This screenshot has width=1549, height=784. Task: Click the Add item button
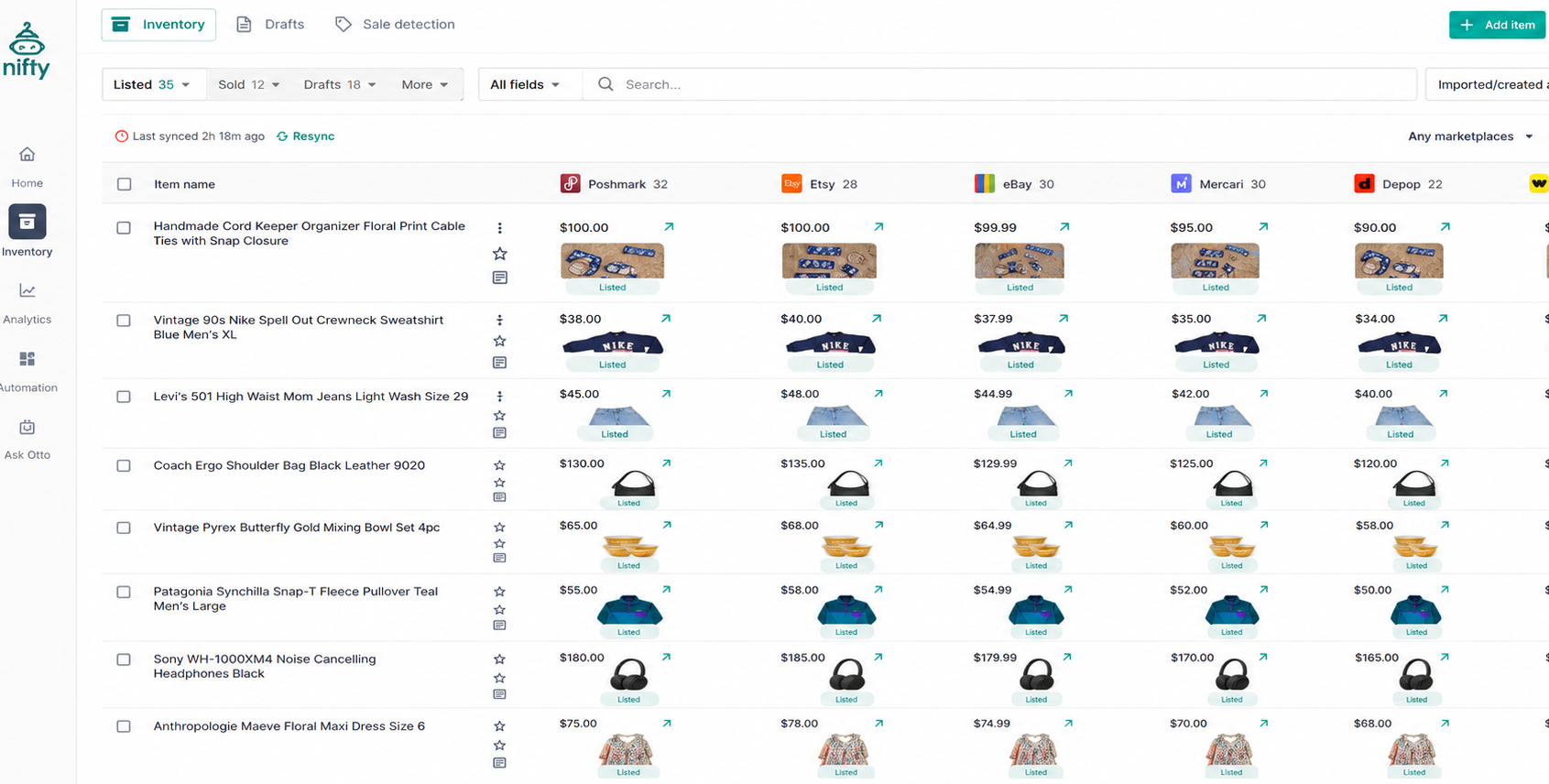[x=1498, y=25]
